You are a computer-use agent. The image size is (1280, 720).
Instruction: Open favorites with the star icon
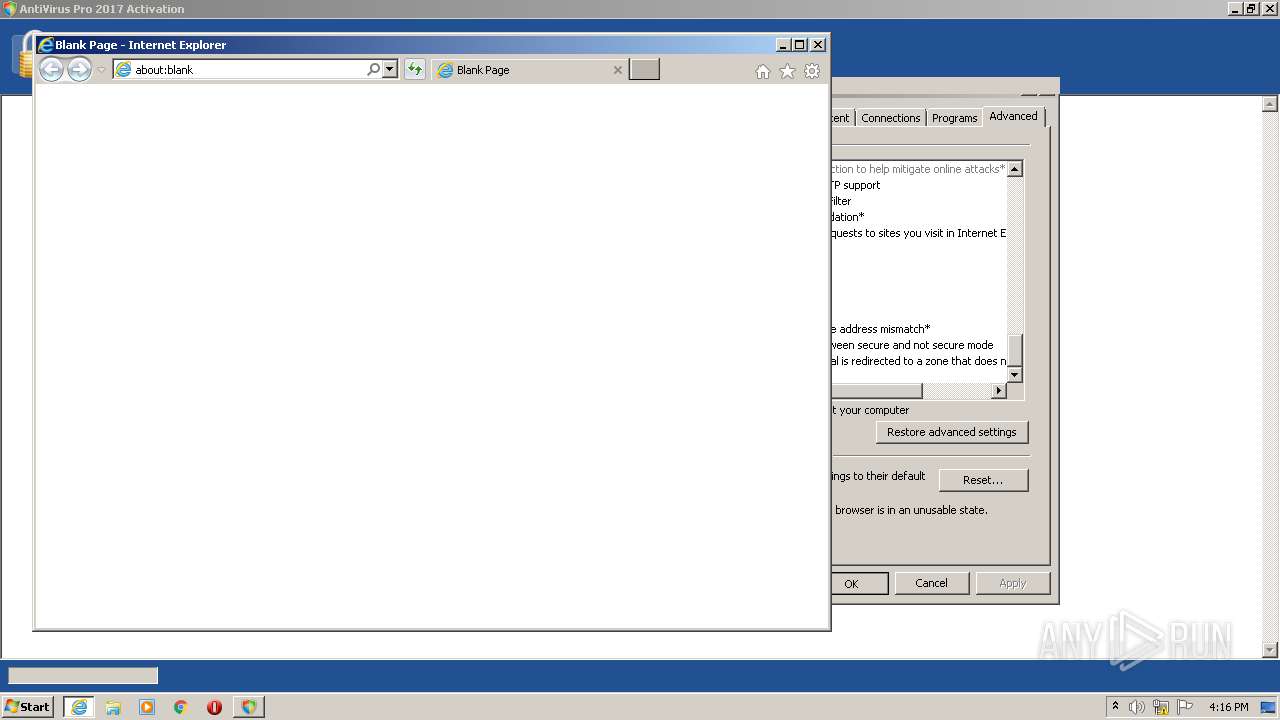coord(787,71)
